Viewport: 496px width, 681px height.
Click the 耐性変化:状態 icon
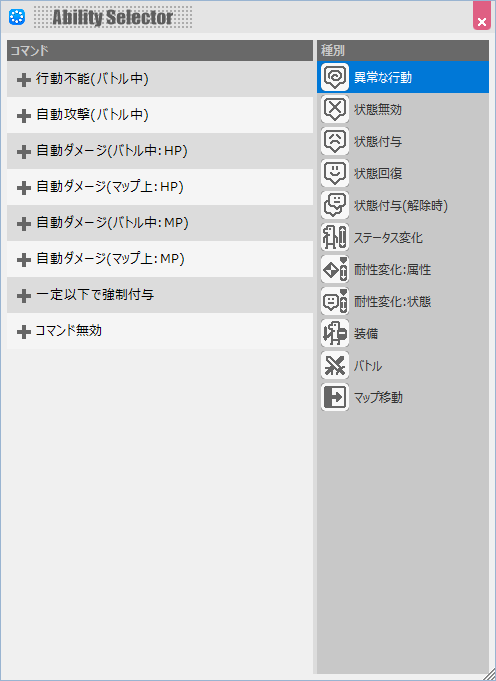(335, 301)
